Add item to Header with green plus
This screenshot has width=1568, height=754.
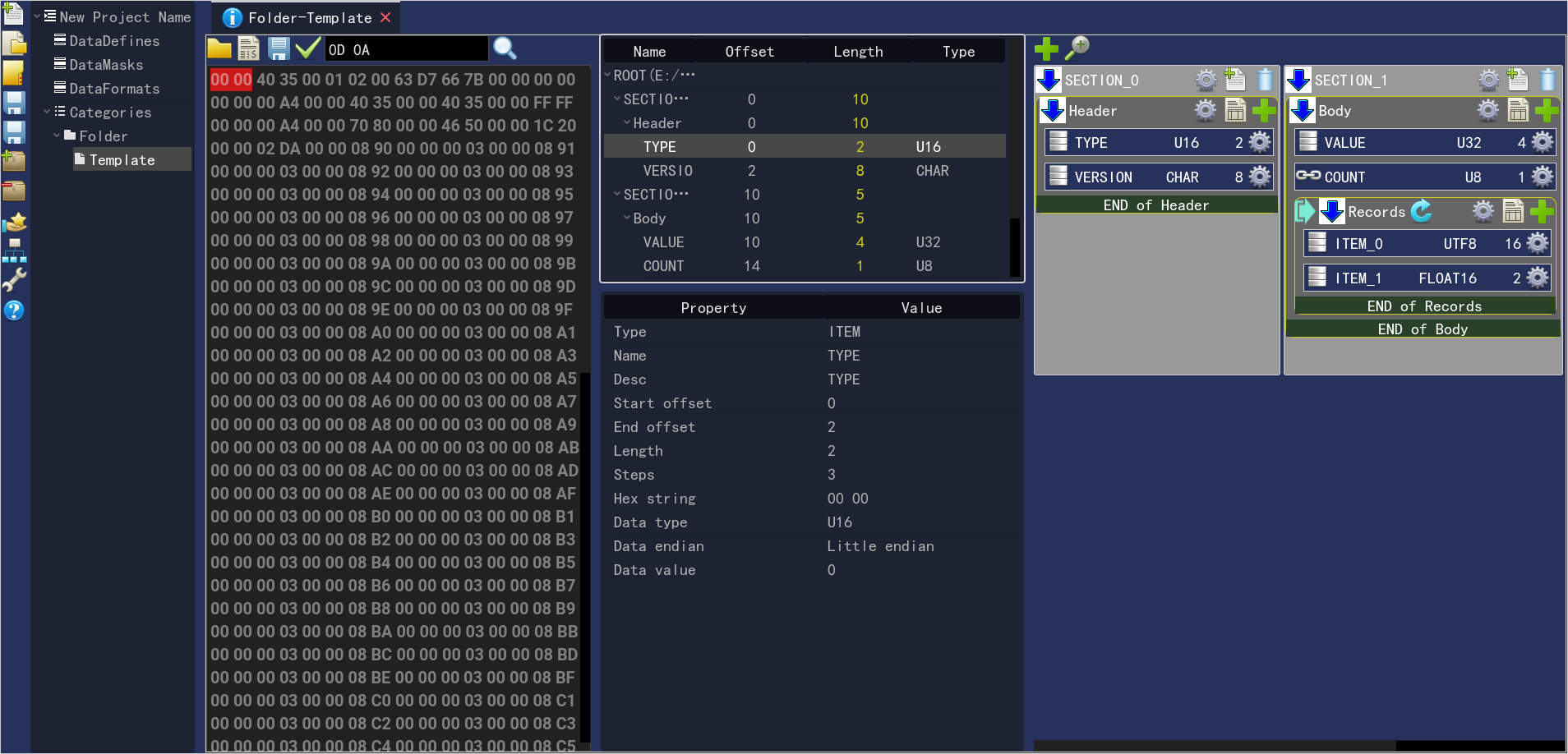pos(1264,110)
